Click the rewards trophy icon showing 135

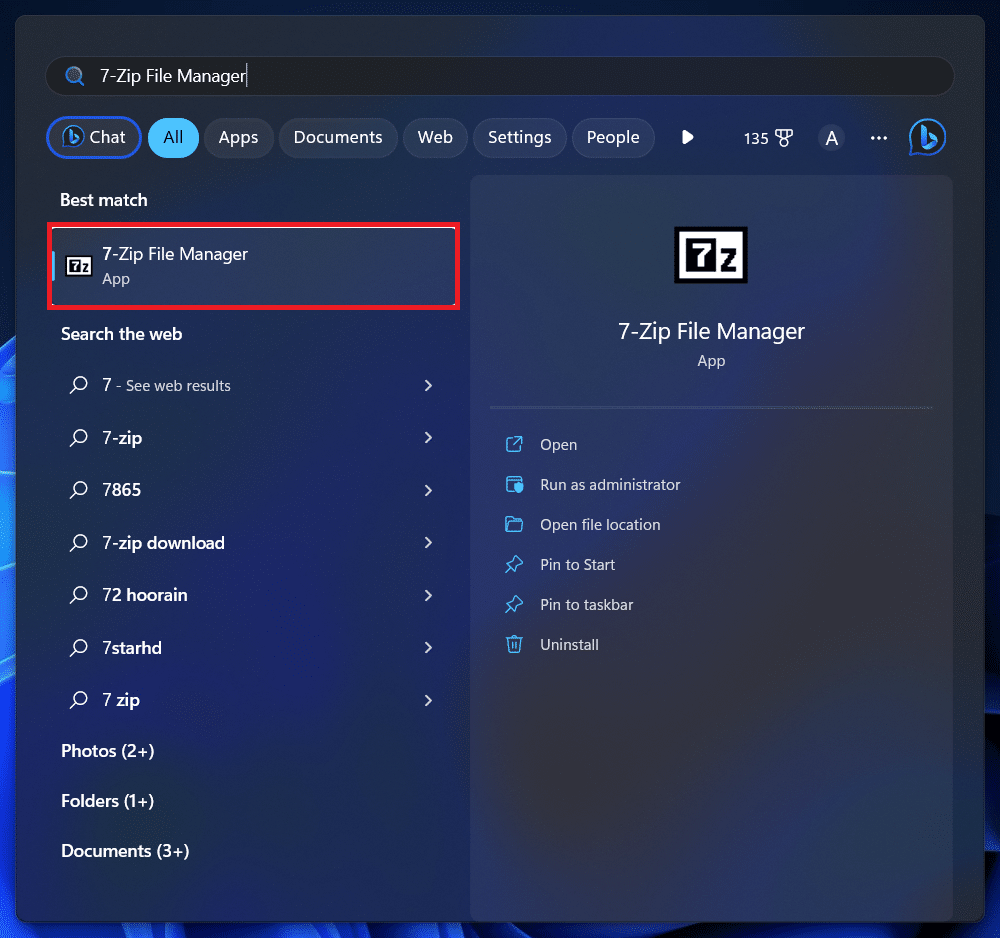pos(783,138)
